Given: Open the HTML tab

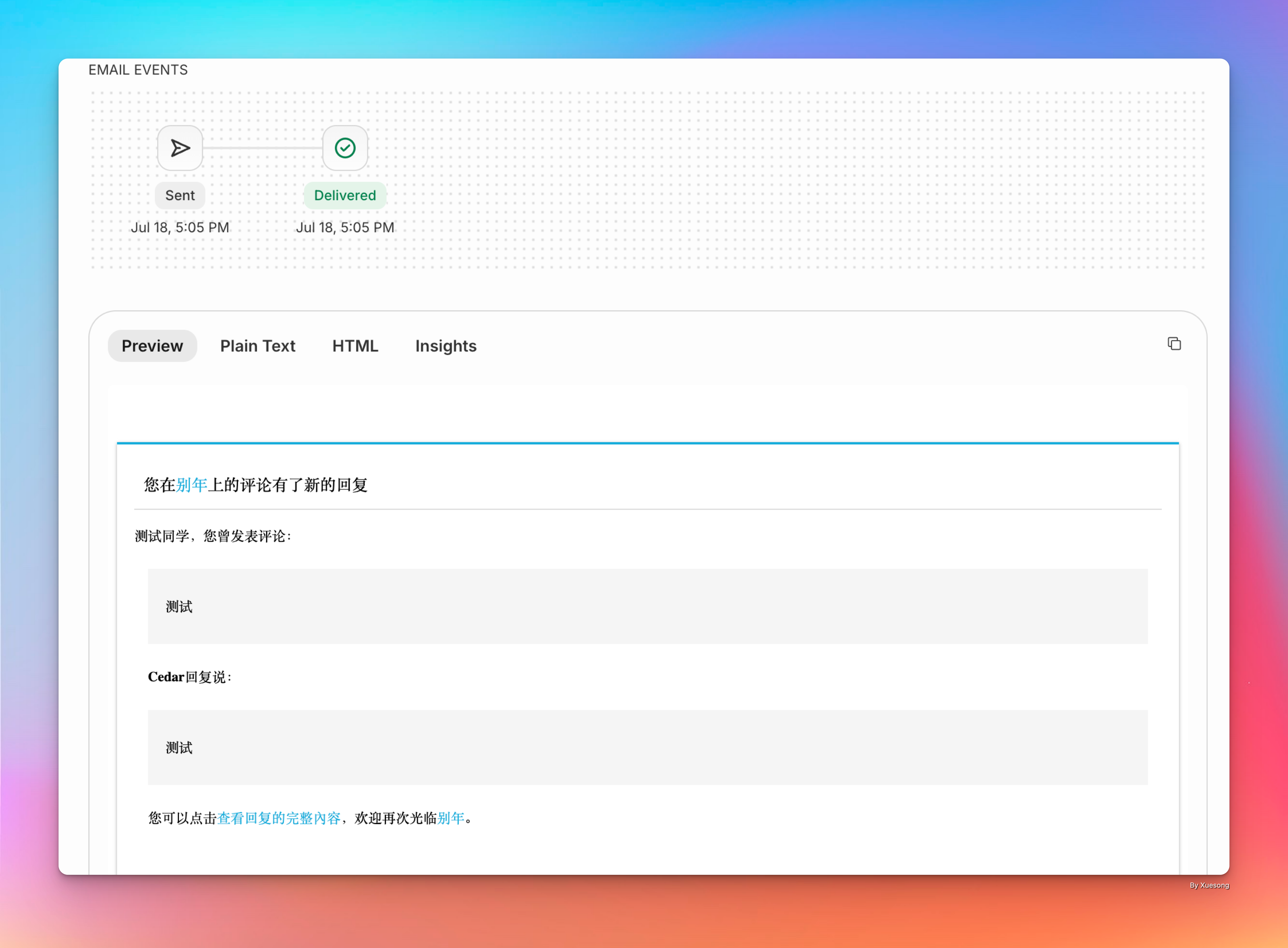Looking at the screenshot, I should point(355,345).
